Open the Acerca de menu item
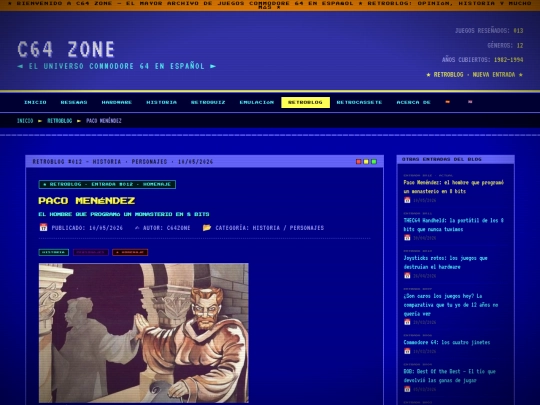The height and width of the screenshot is (405, 540). pyautogui.click(x=413, y=102)
